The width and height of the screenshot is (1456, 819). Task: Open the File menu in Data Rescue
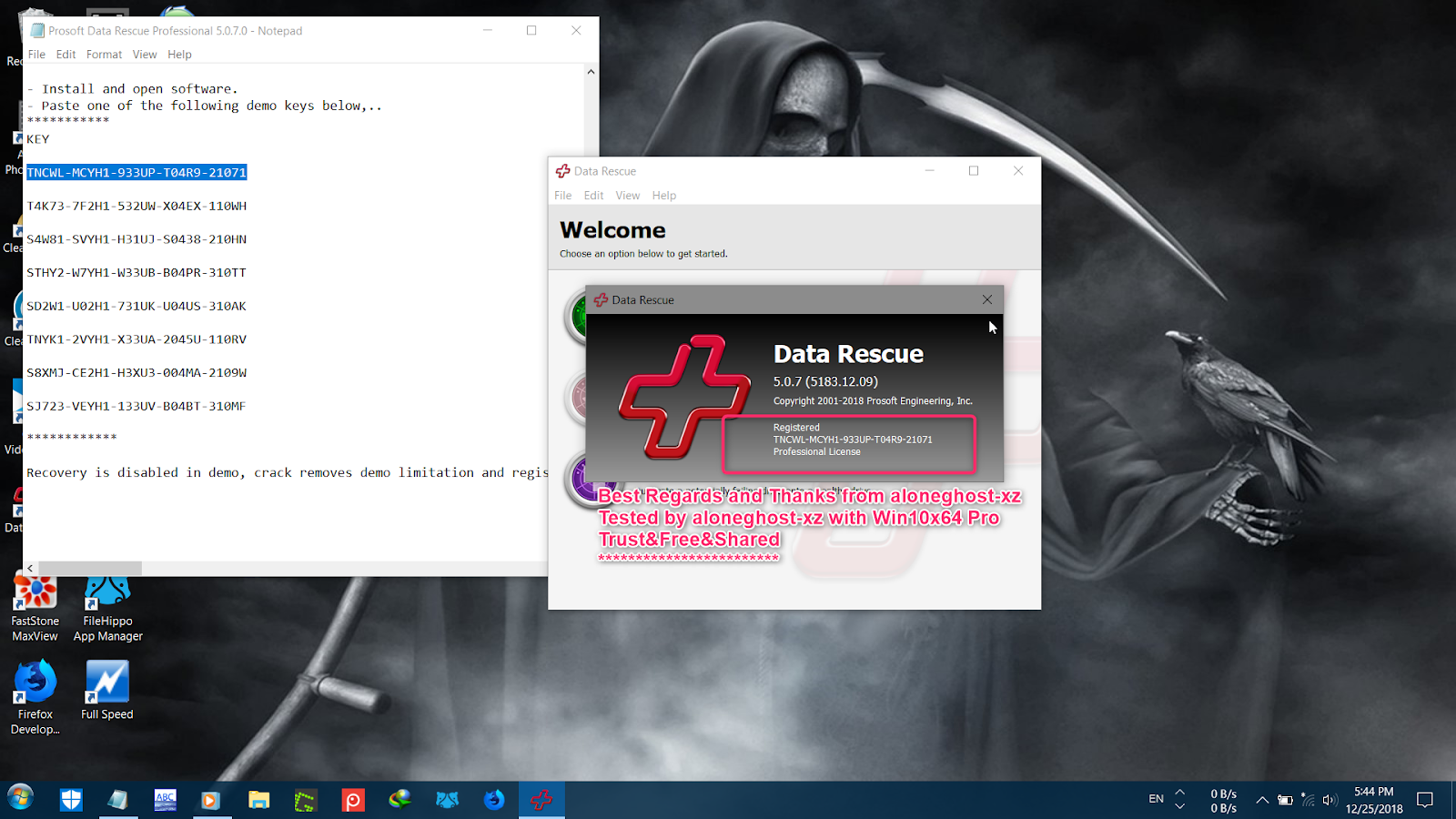(563, 196)
